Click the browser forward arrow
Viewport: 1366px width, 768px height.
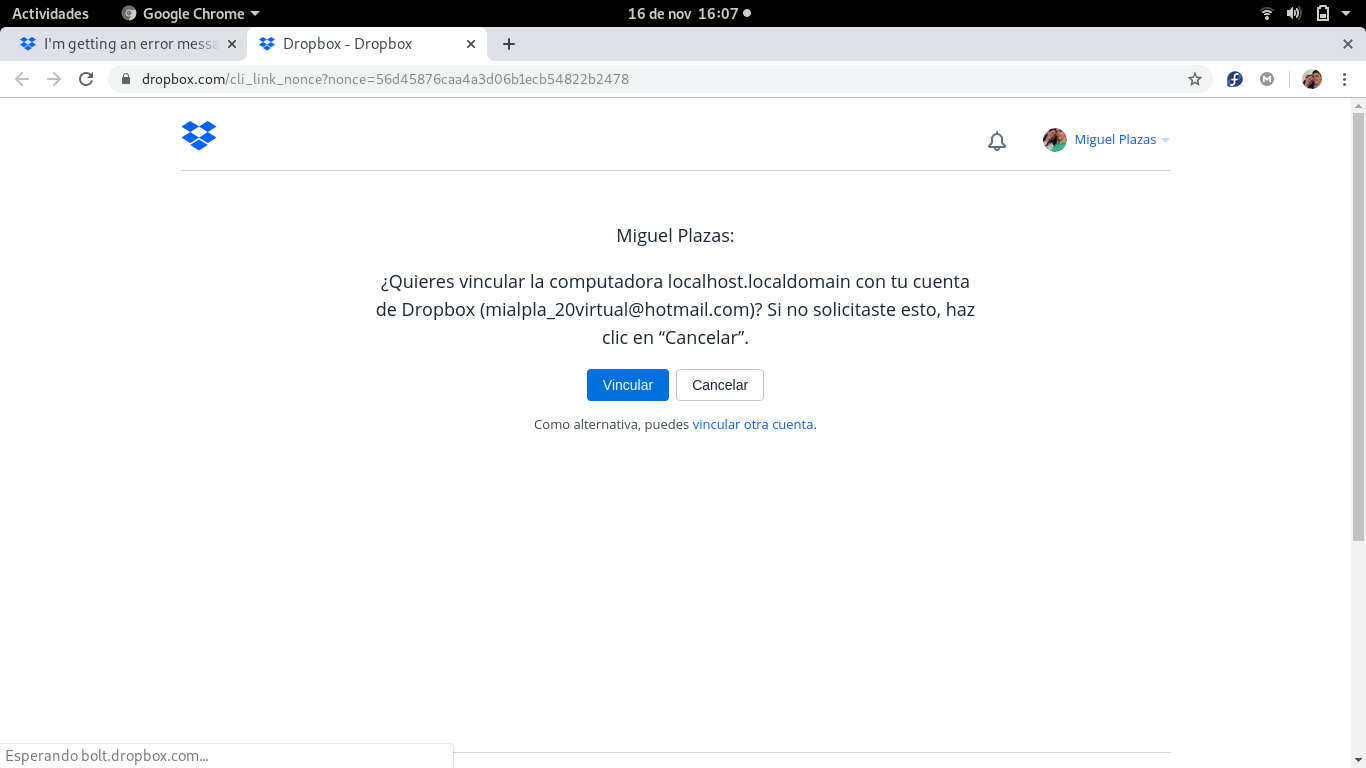click(x=54, y=79)
